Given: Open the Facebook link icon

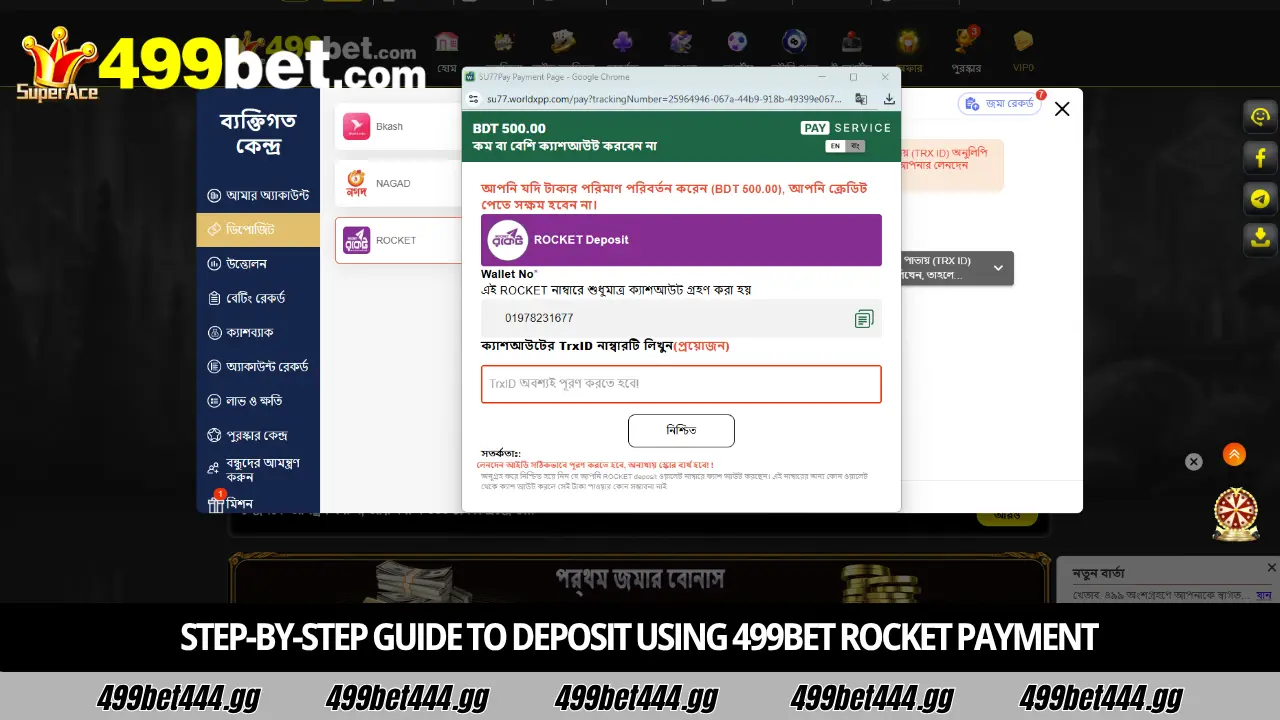Looking at the screenshot, I should pyautogui.click(x=1260, y=157).
